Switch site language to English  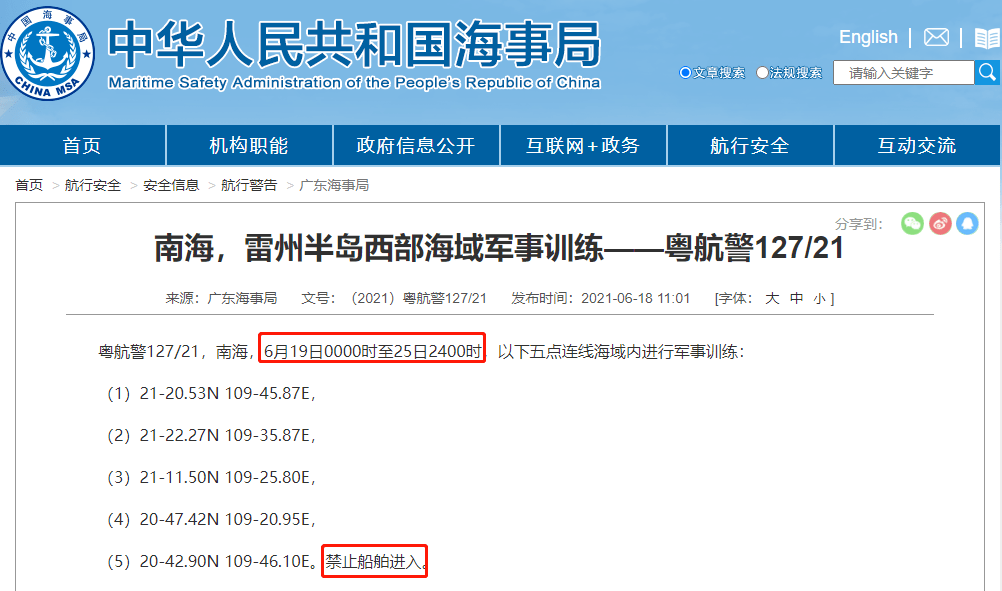pyautogui.click(x=868, y=37)
